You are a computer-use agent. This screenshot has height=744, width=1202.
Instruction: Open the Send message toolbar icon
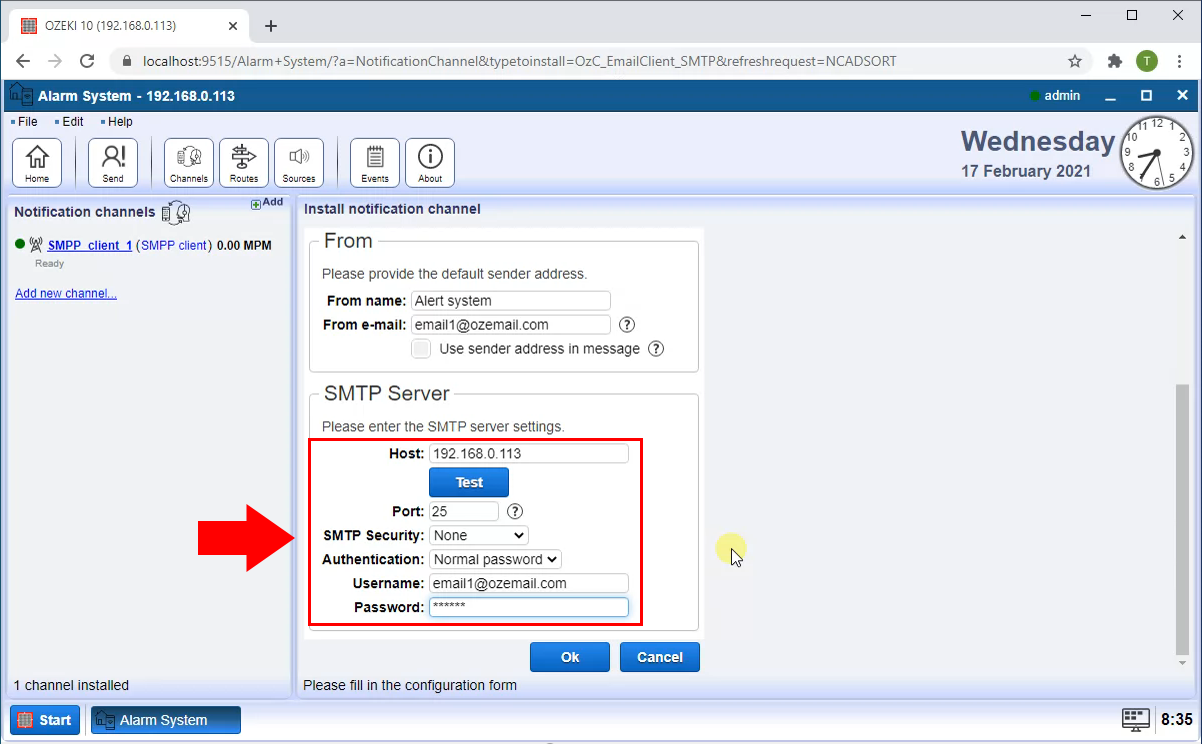click(113, 162)
